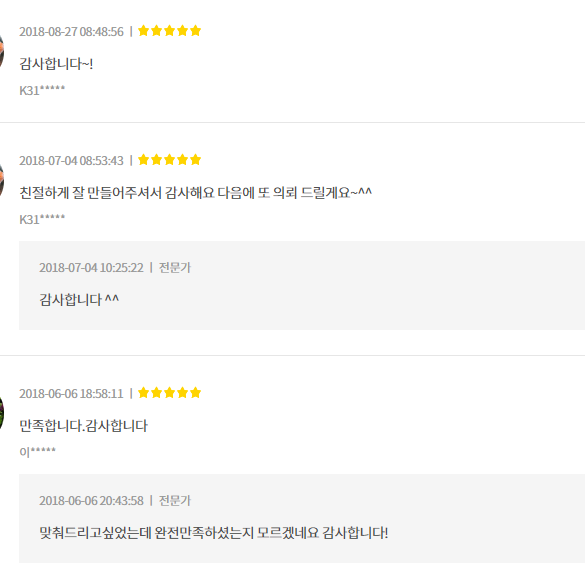Click the review text 만족합니다.감사합니다
The image size is (585, 570).
83,426
